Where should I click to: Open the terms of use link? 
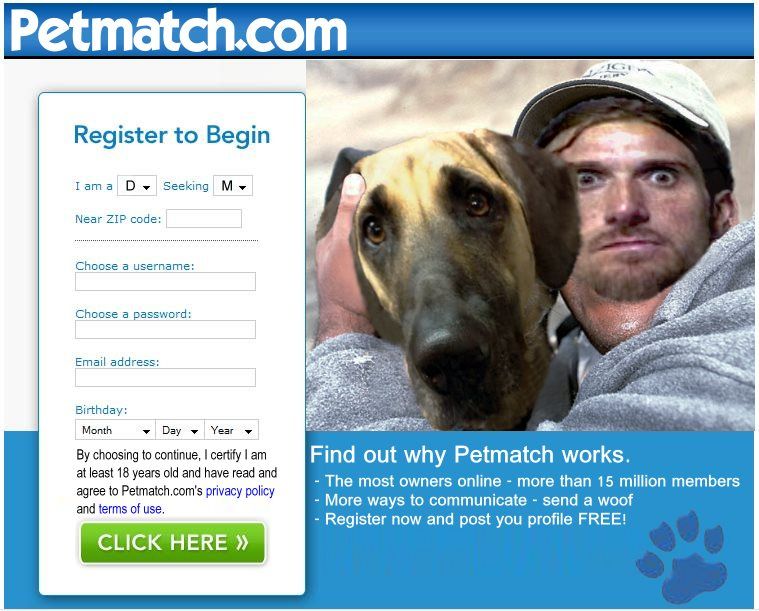click(x=131, y=509)
